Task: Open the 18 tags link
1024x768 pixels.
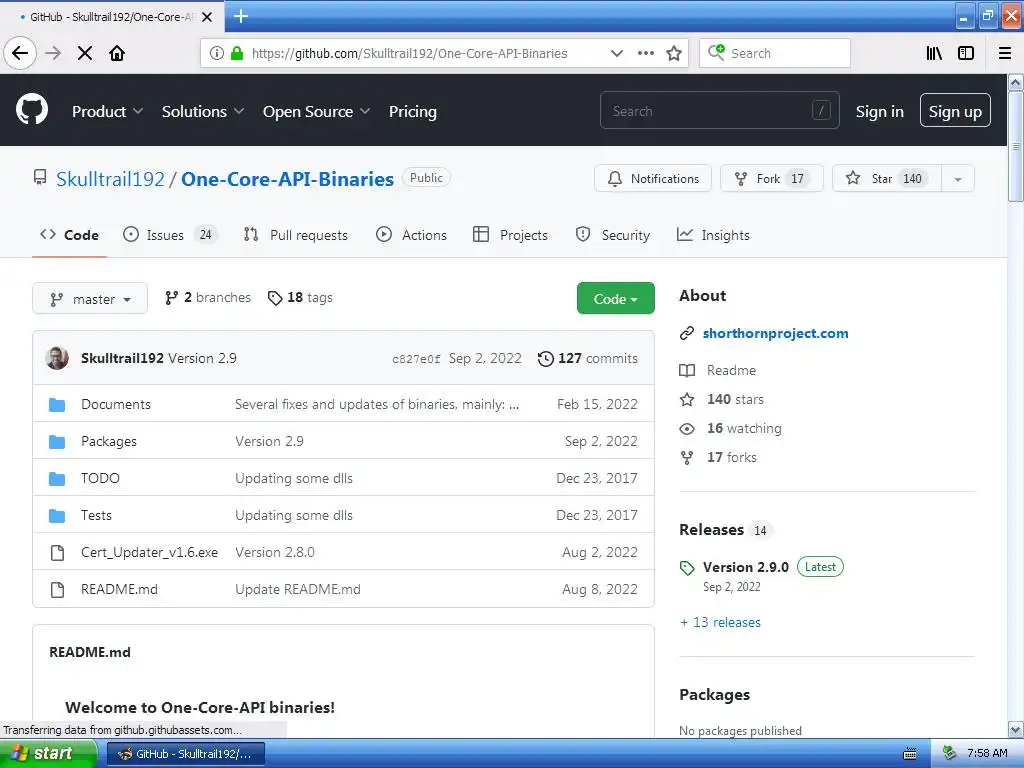Action: coord(300,298)
